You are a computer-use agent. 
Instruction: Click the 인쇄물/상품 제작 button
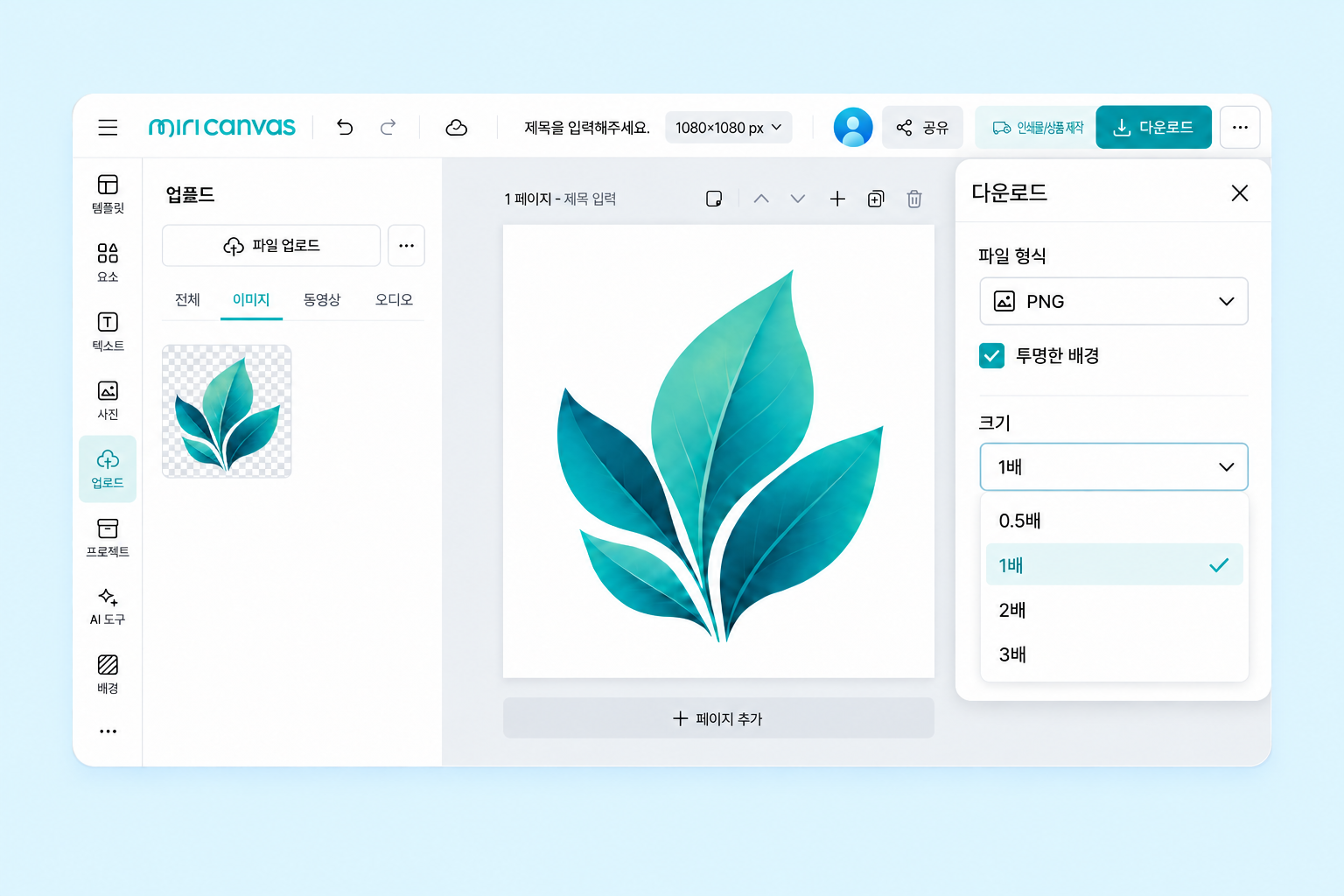(1037, 128)
